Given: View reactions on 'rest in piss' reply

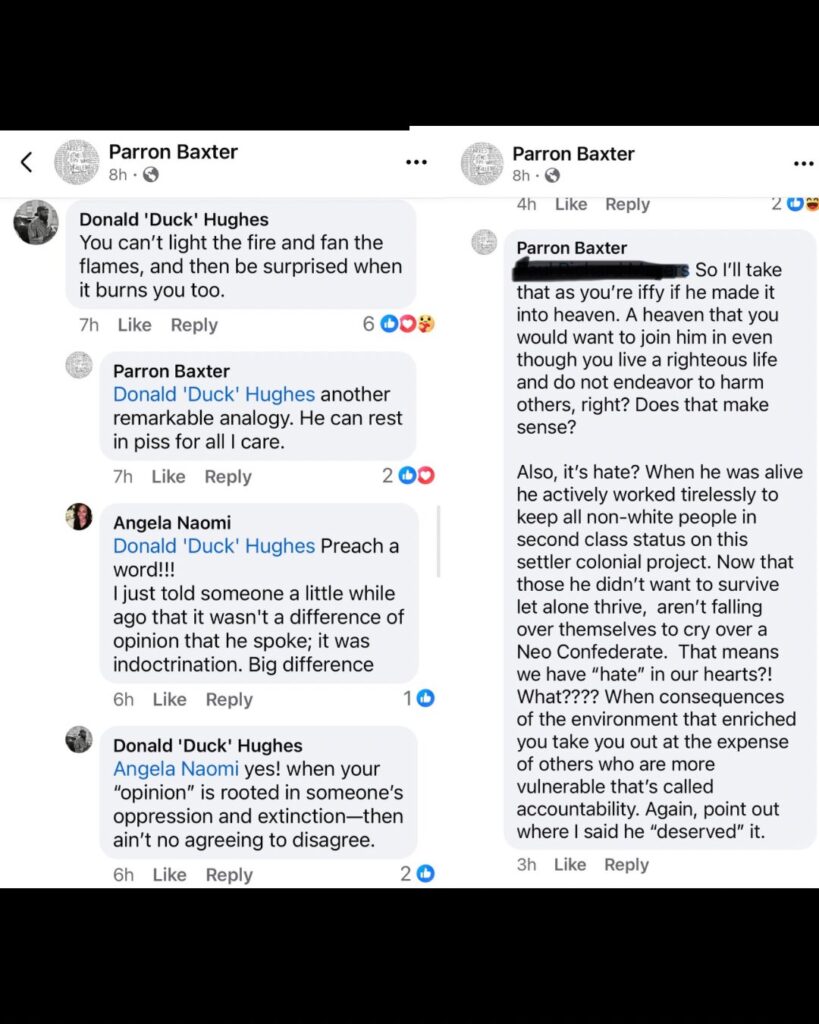Looking at the screenshot, I should pyautogui.click(x=416, y=476).
